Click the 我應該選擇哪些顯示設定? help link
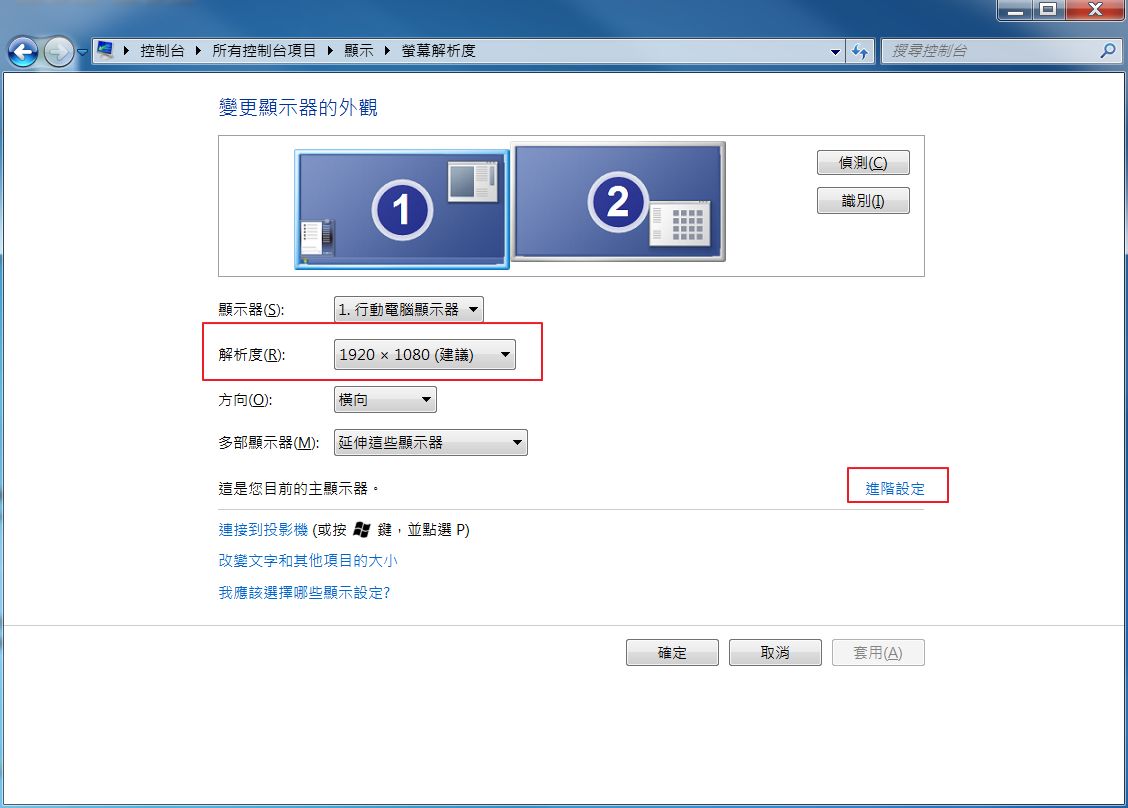This screenshot has width=1128, height=808. point(304,592)
